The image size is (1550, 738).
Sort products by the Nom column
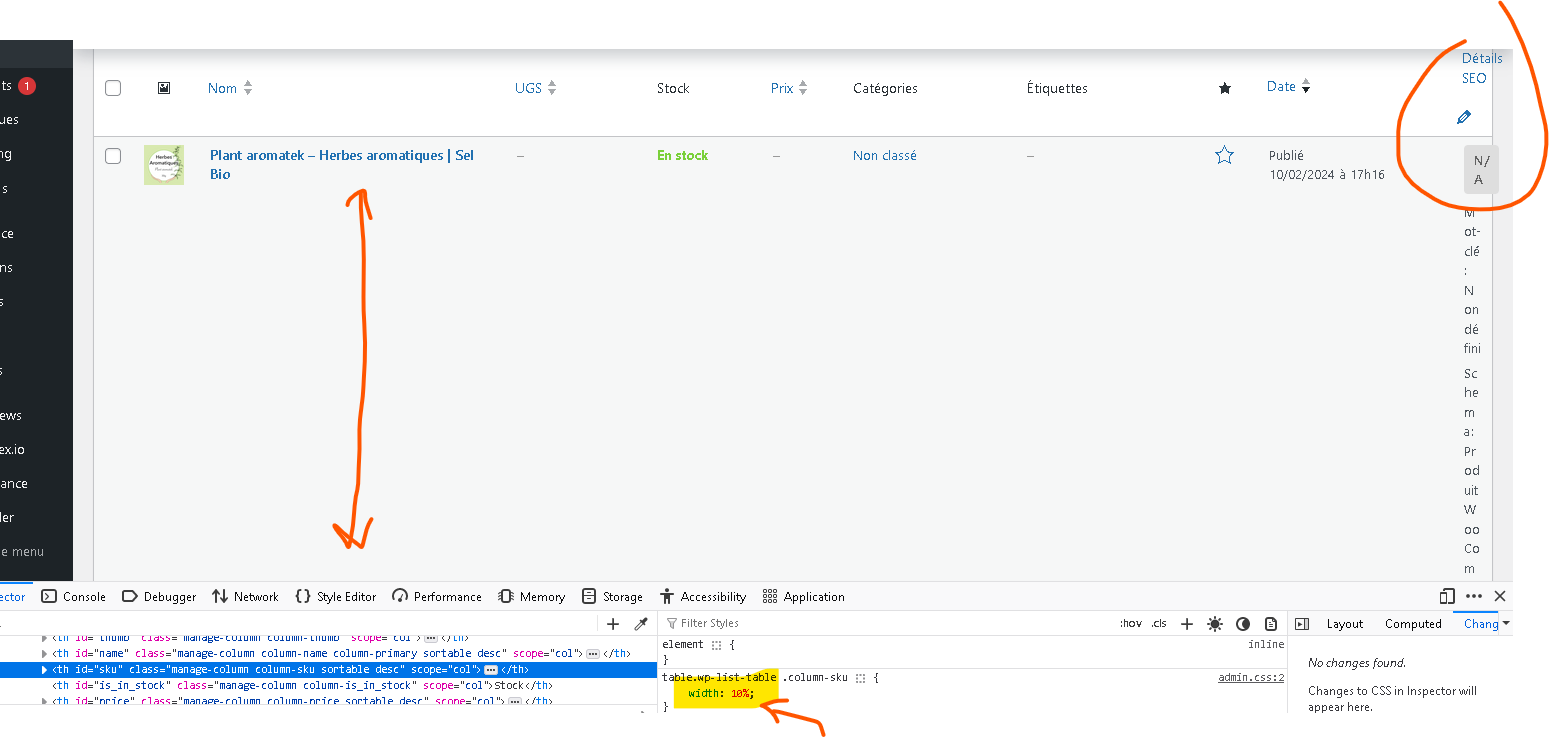tap(222, 88)
